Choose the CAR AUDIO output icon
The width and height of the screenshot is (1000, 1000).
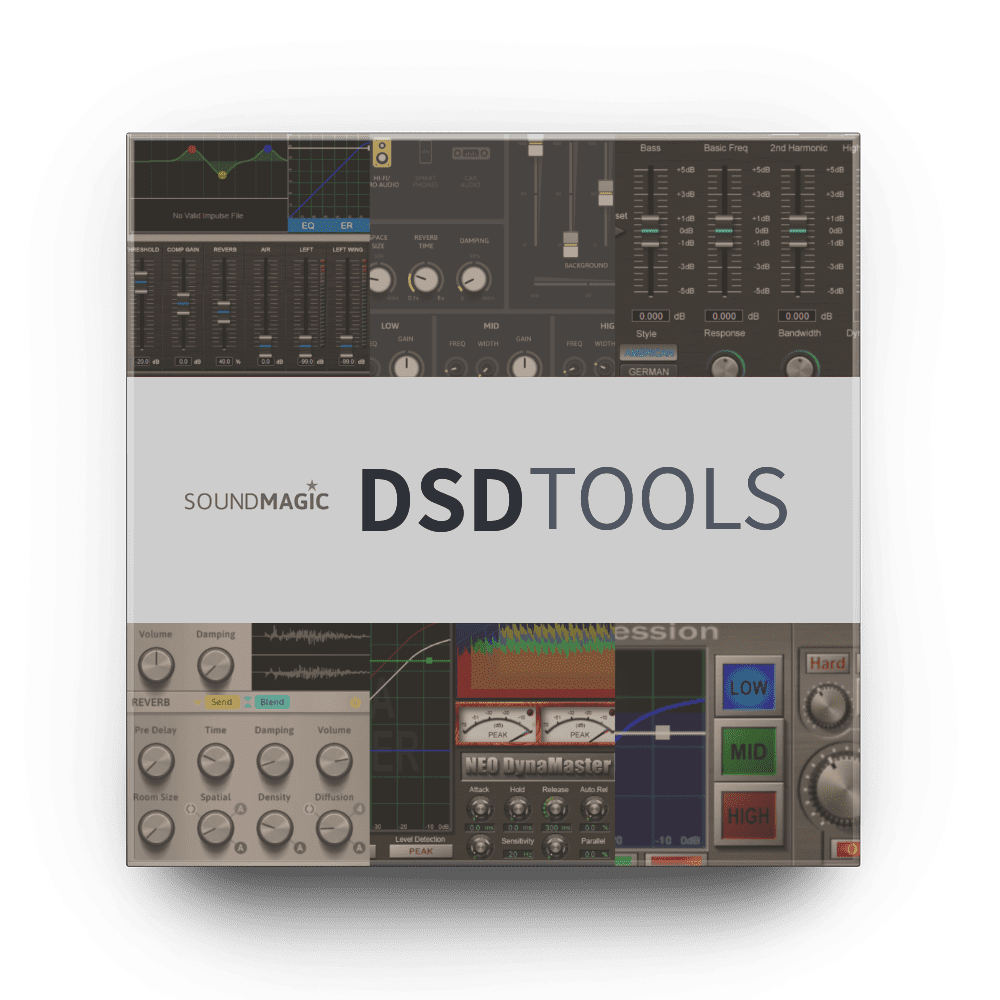470,152
